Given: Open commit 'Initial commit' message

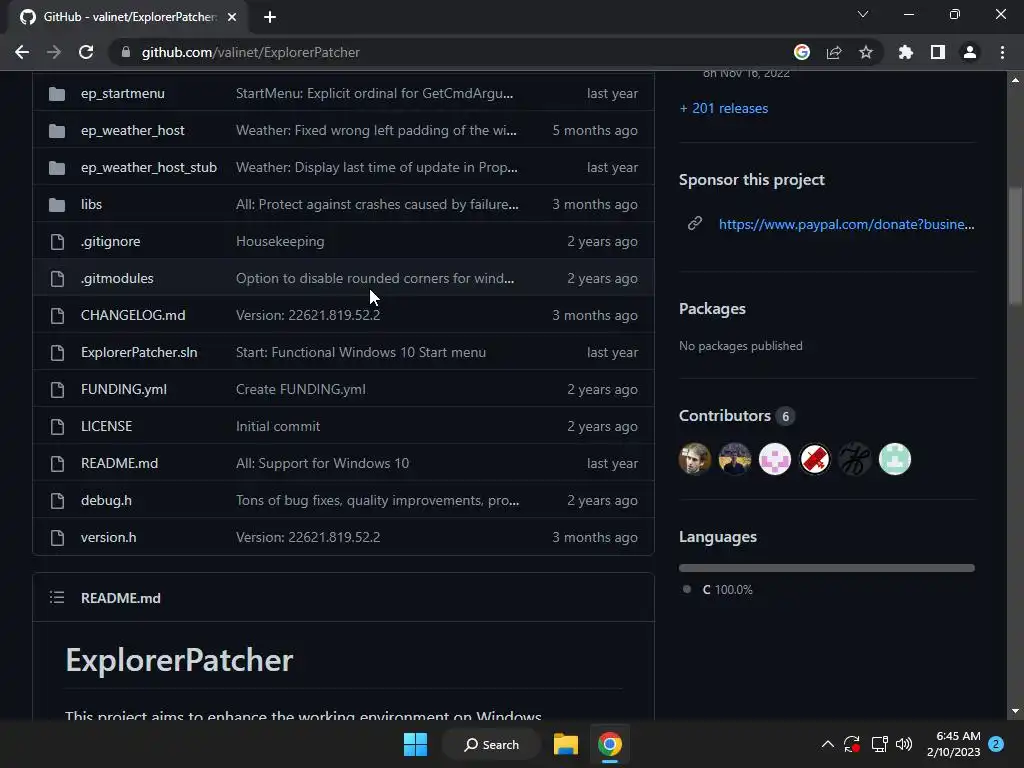Looking at the screenshot, I should coord(278,426).
